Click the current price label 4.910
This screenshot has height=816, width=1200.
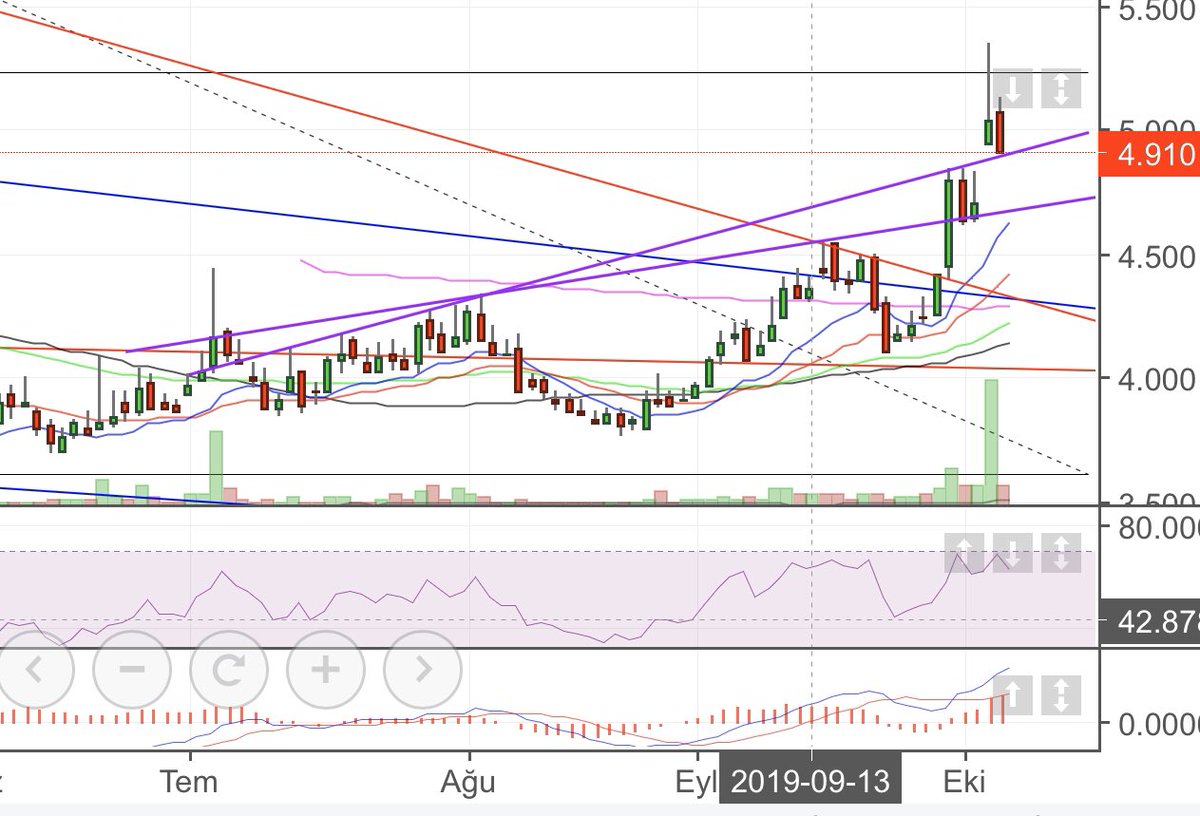1150,154
